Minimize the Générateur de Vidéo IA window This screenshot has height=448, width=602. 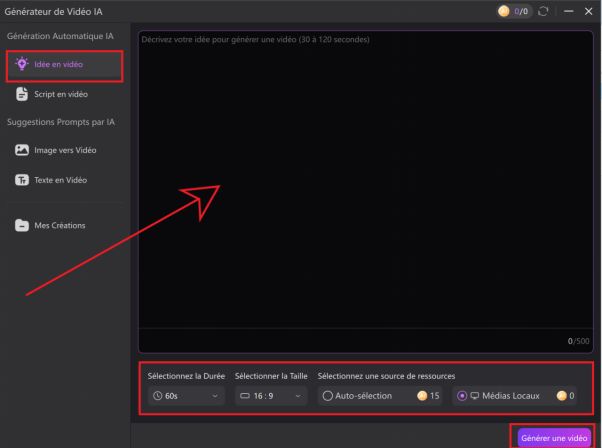567,10
